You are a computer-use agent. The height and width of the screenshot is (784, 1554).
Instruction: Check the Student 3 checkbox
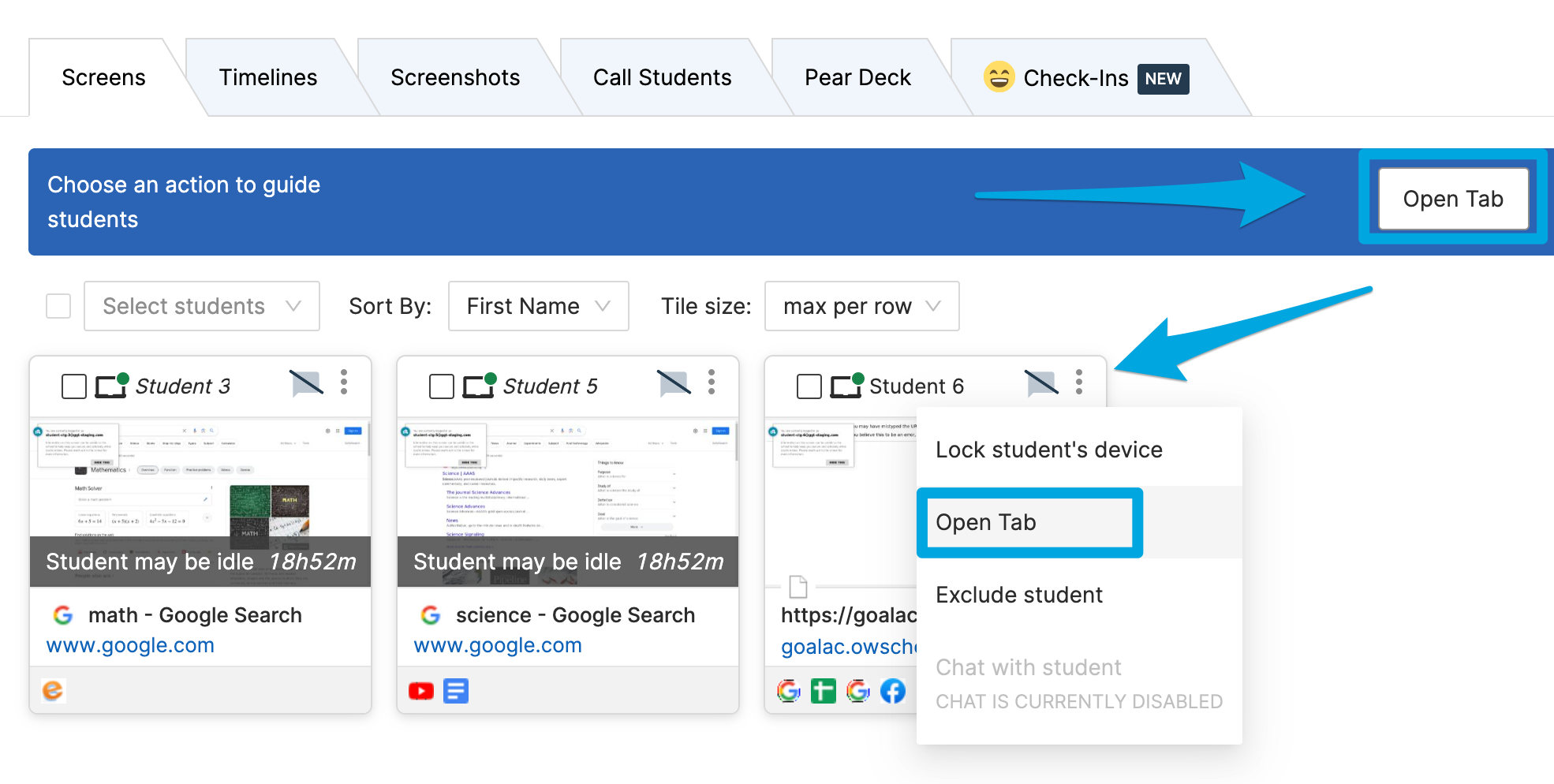[74, 386]
